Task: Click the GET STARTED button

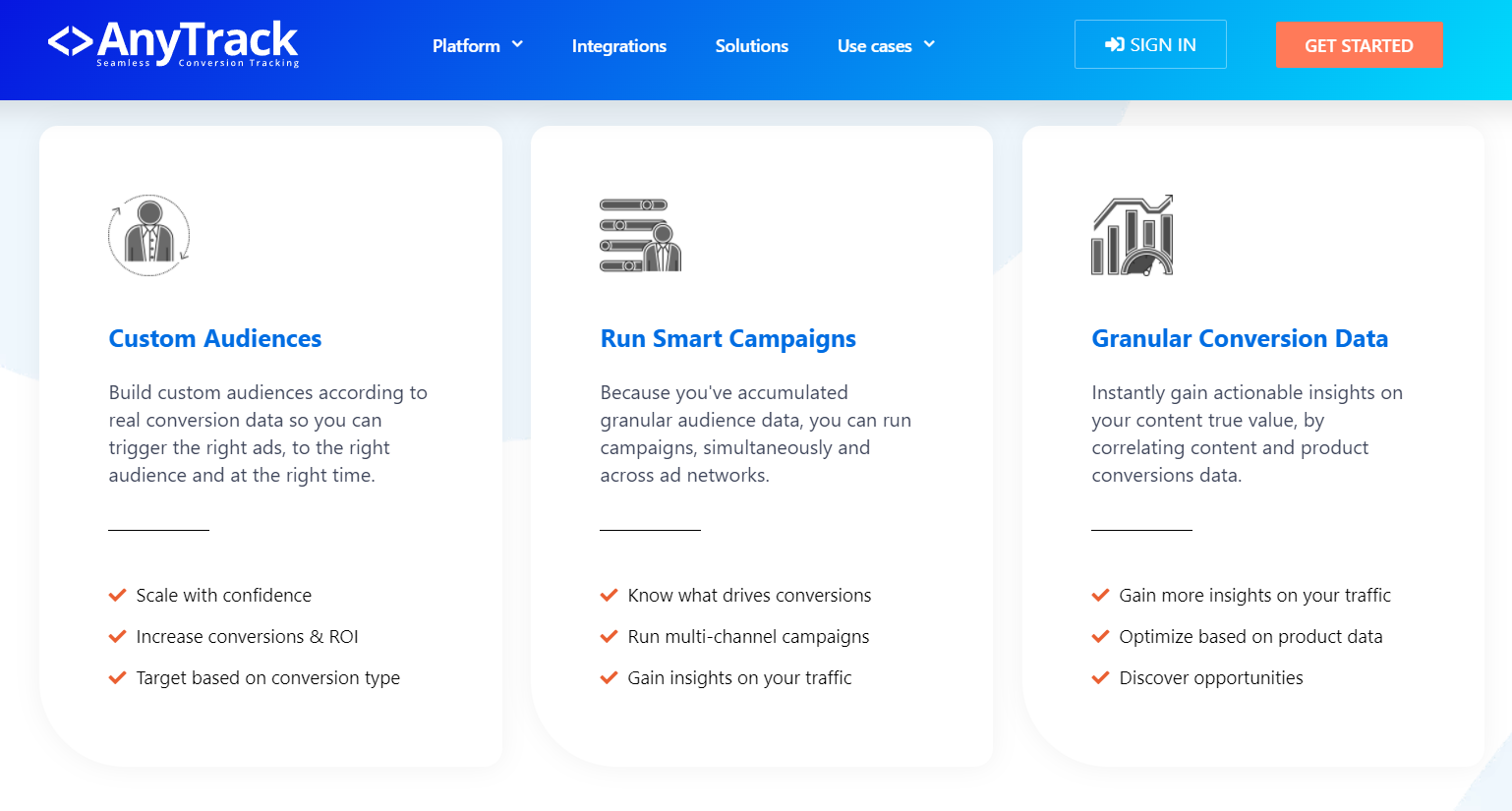Action: pos(1359,45)
